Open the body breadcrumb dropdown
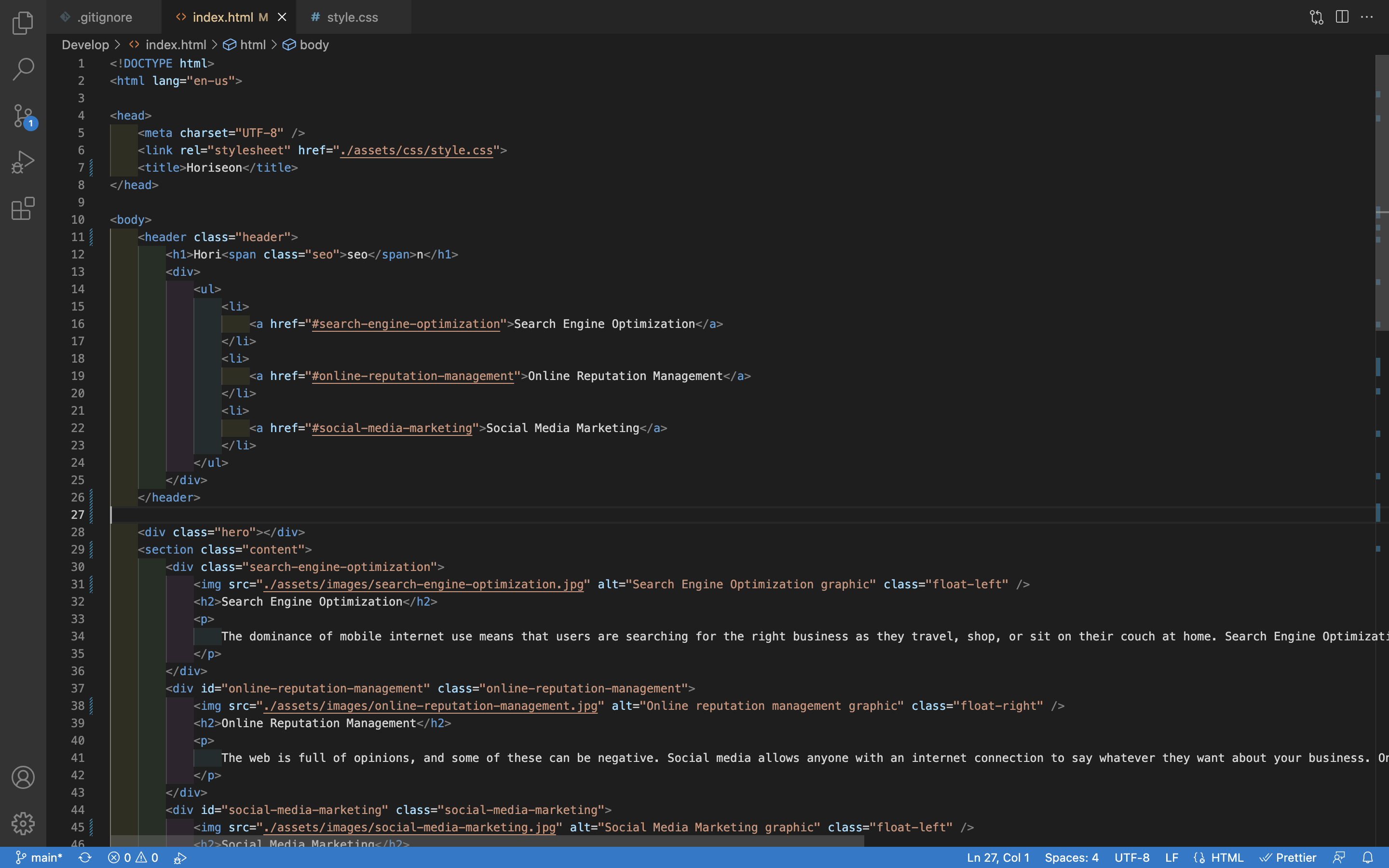This screenshot has height=868, width=1389. pos(314,44)
